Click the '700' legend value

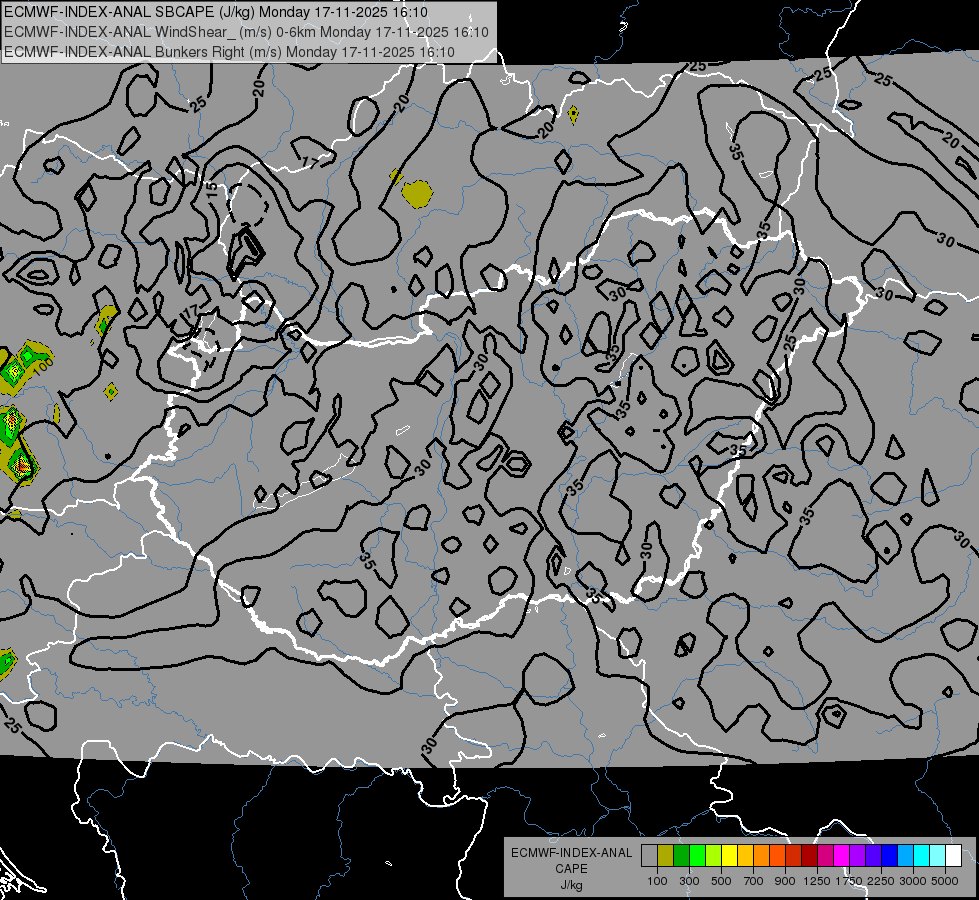[754, 881]
